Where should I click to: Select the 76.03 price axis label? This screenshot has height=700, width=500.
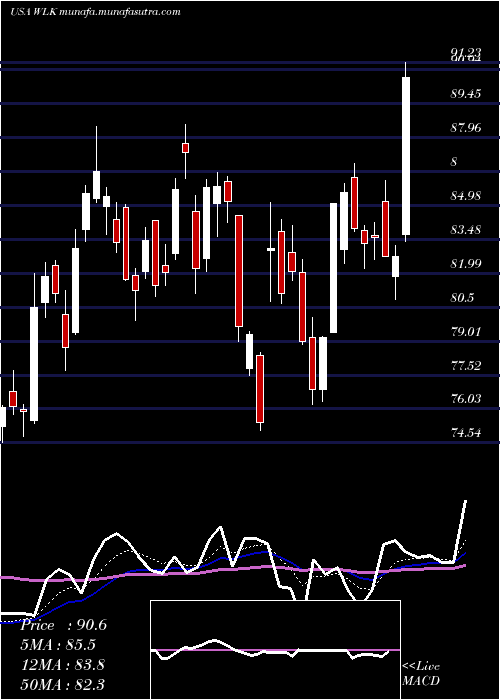click(x=466, y=398)
